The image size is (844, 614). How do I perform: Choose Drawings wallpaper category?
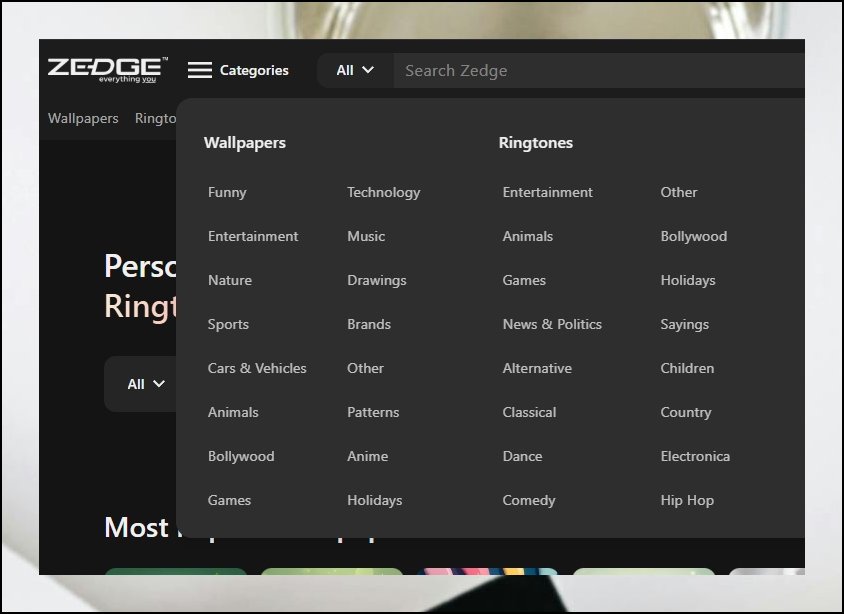tap(377, 280)
